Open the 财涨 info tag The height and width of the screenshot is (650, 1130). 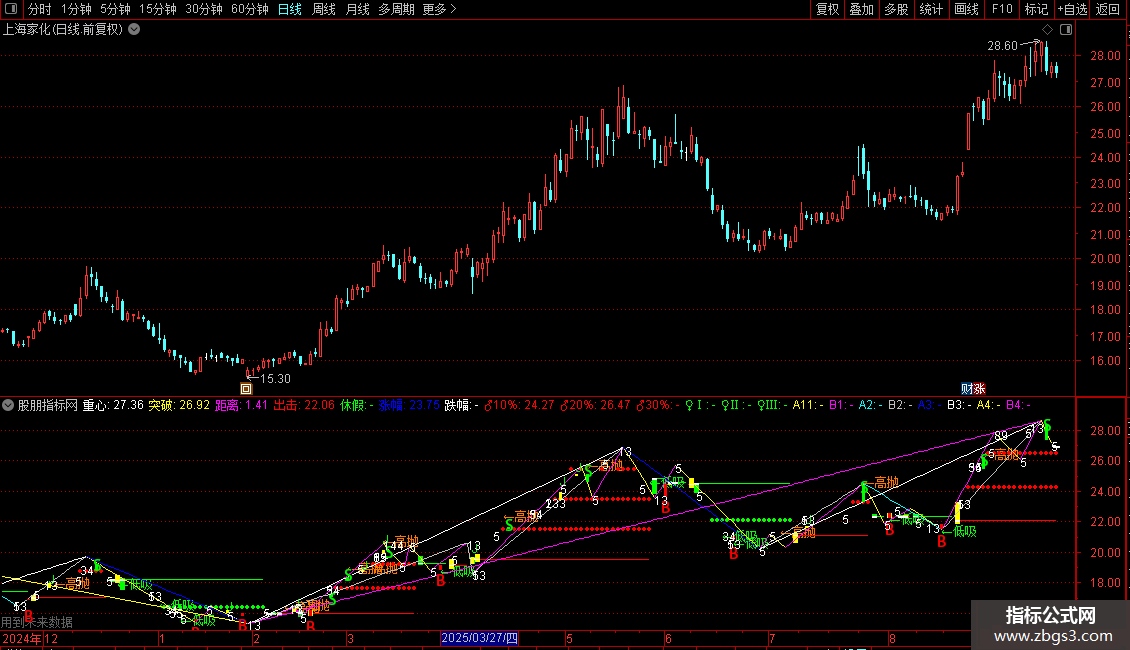tap(973, 388)
